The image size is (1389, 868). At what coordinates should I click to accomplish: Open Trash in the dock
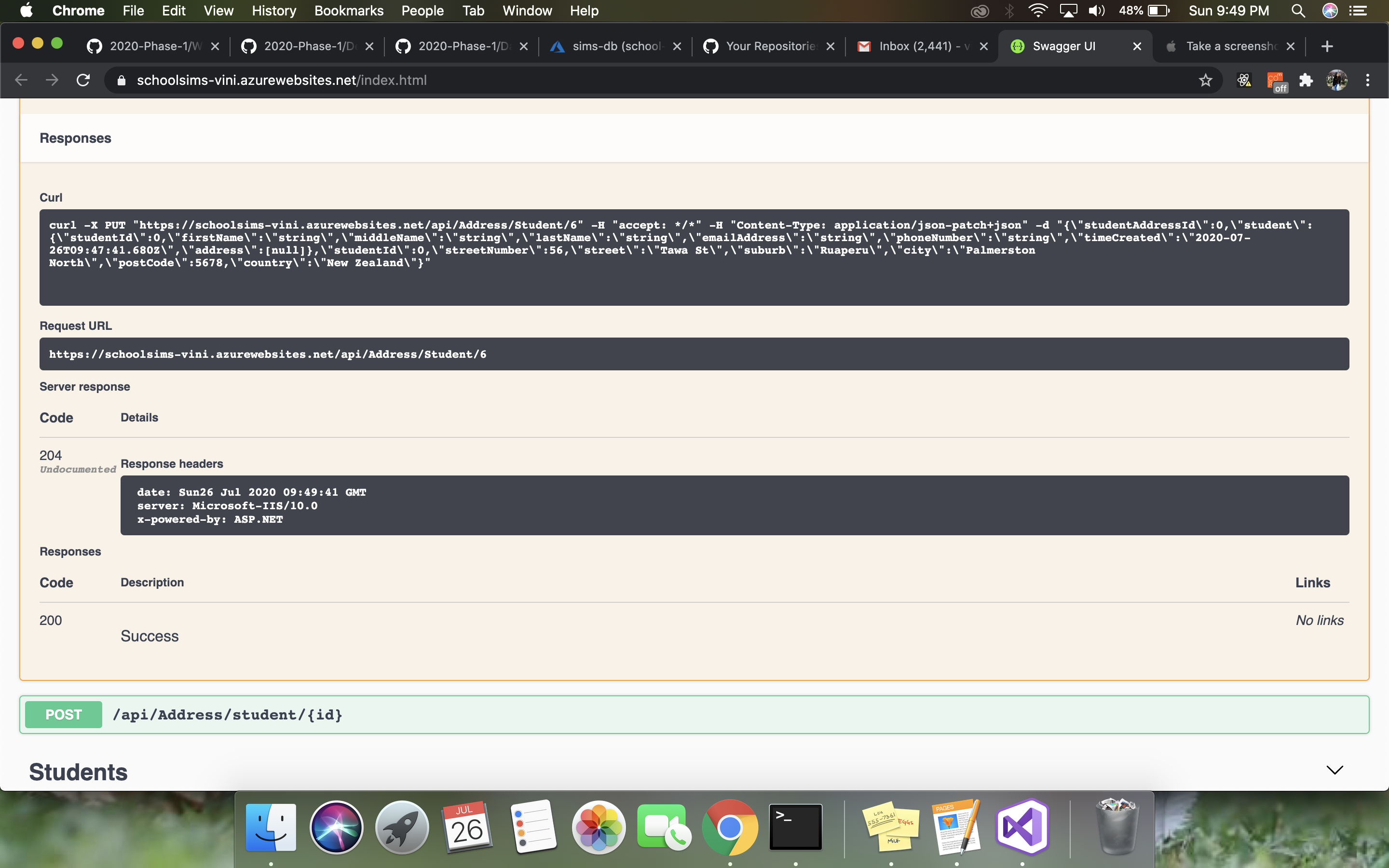point(1117,827)
